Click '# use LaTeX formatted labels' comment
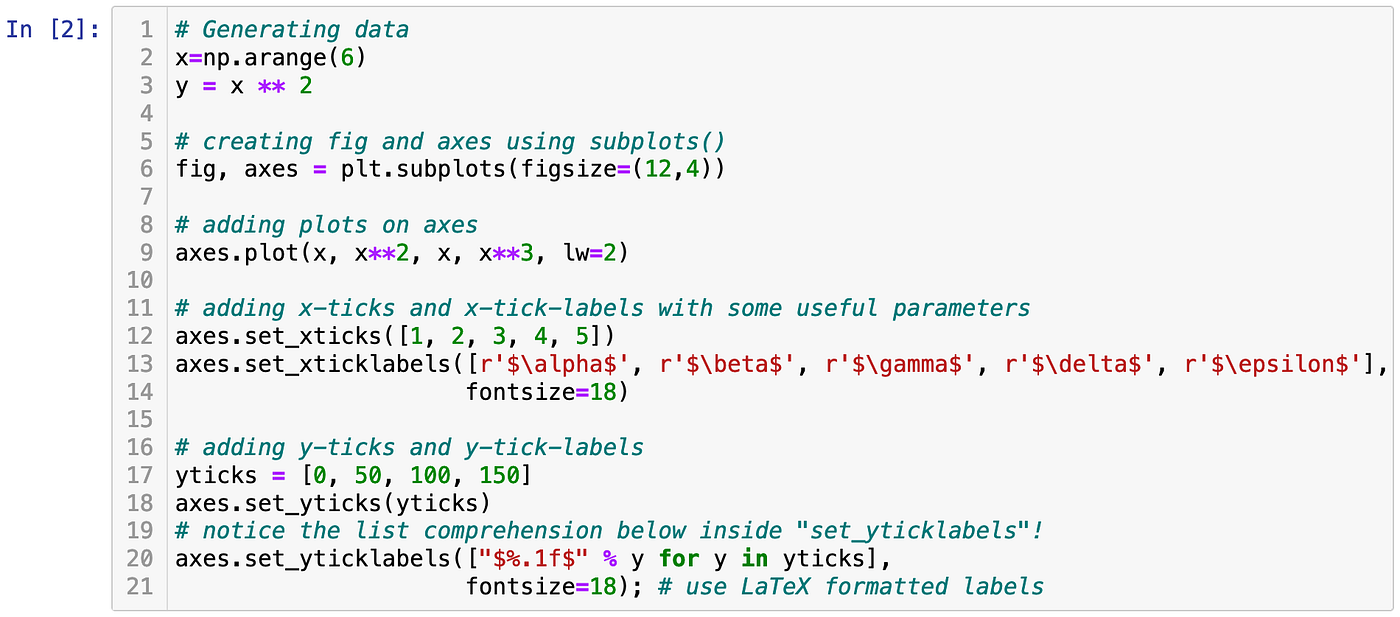Viewport: 1400px width, 617px height. click(x=851, y=587)
